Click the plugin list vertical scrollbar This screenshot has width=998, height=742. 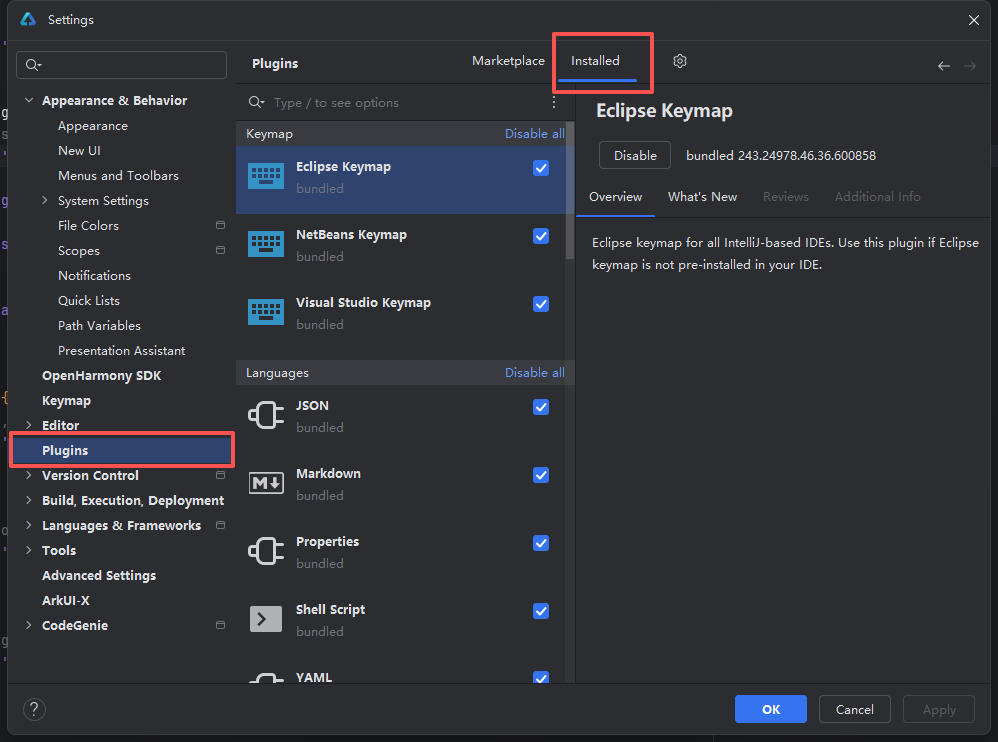(570, 191)
